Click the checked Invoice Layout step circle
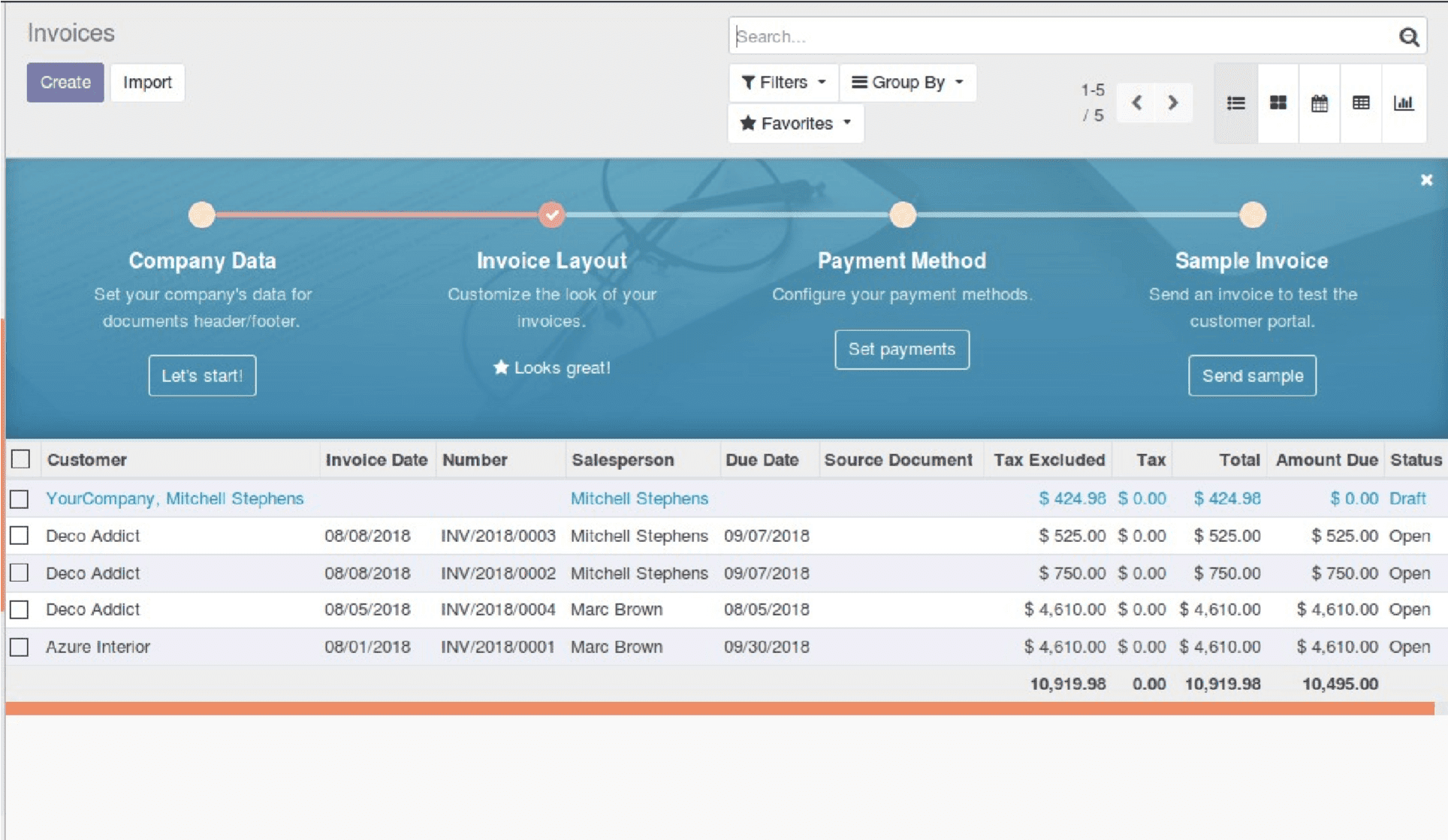Screen dimensions: 1448x840 (551, 215)
